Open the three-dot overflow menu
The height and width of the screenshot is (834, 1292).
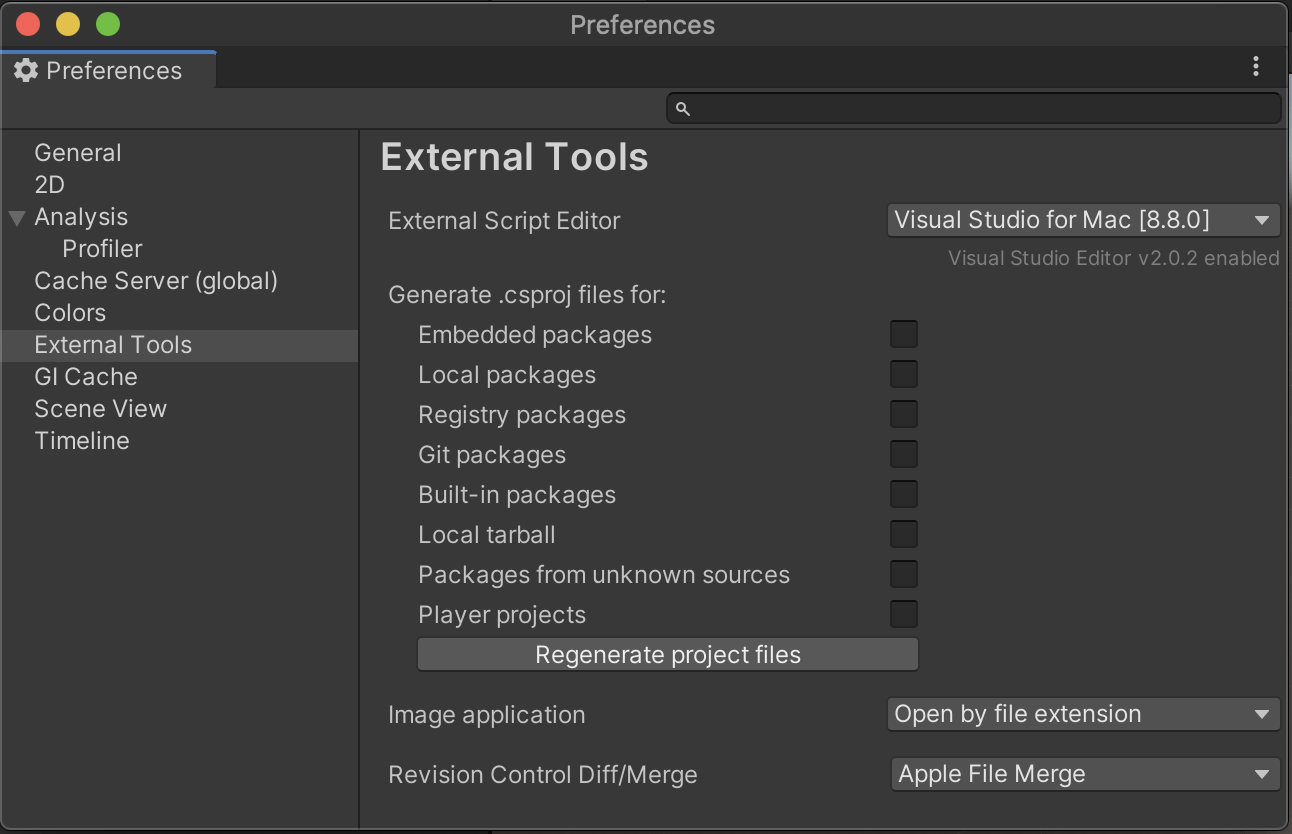pyautogui.click(x=1256, y=65)
